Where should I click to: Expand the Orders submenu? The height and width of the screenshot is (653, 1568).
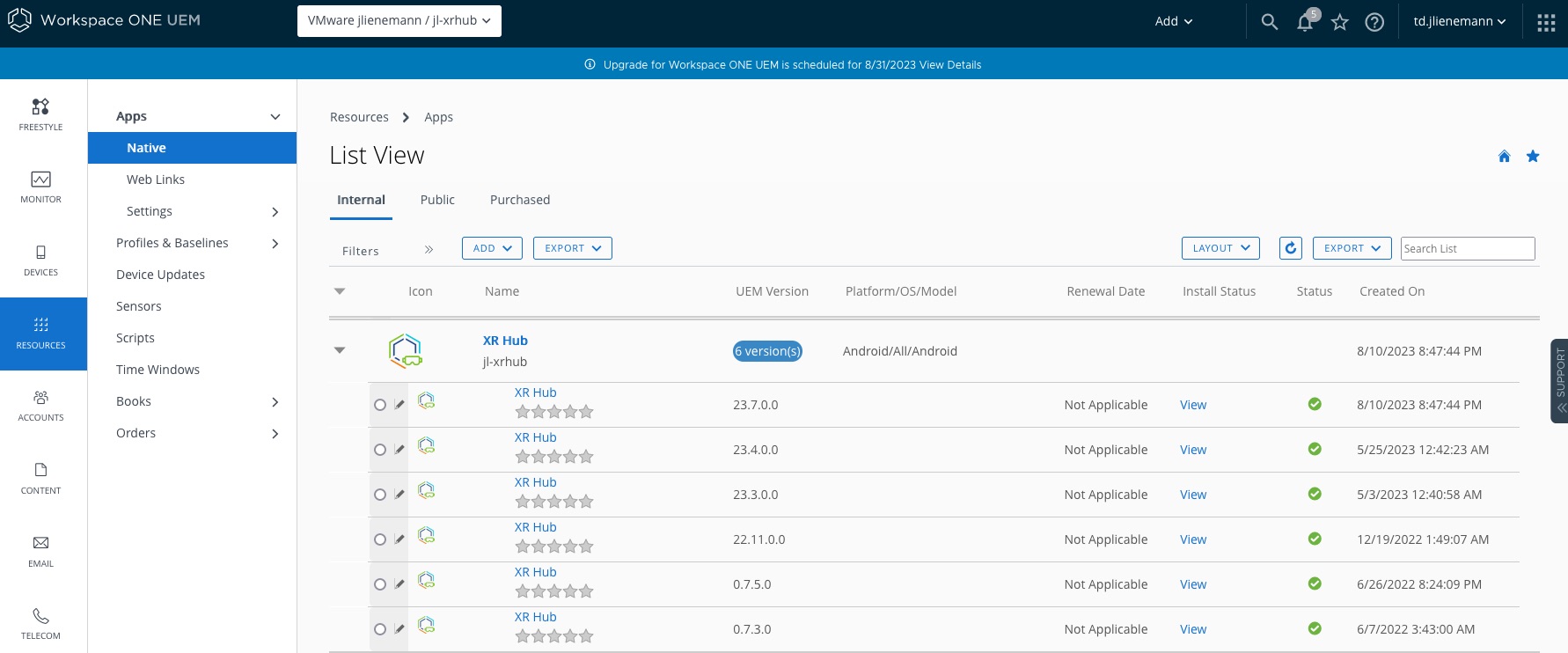(275, 433)
